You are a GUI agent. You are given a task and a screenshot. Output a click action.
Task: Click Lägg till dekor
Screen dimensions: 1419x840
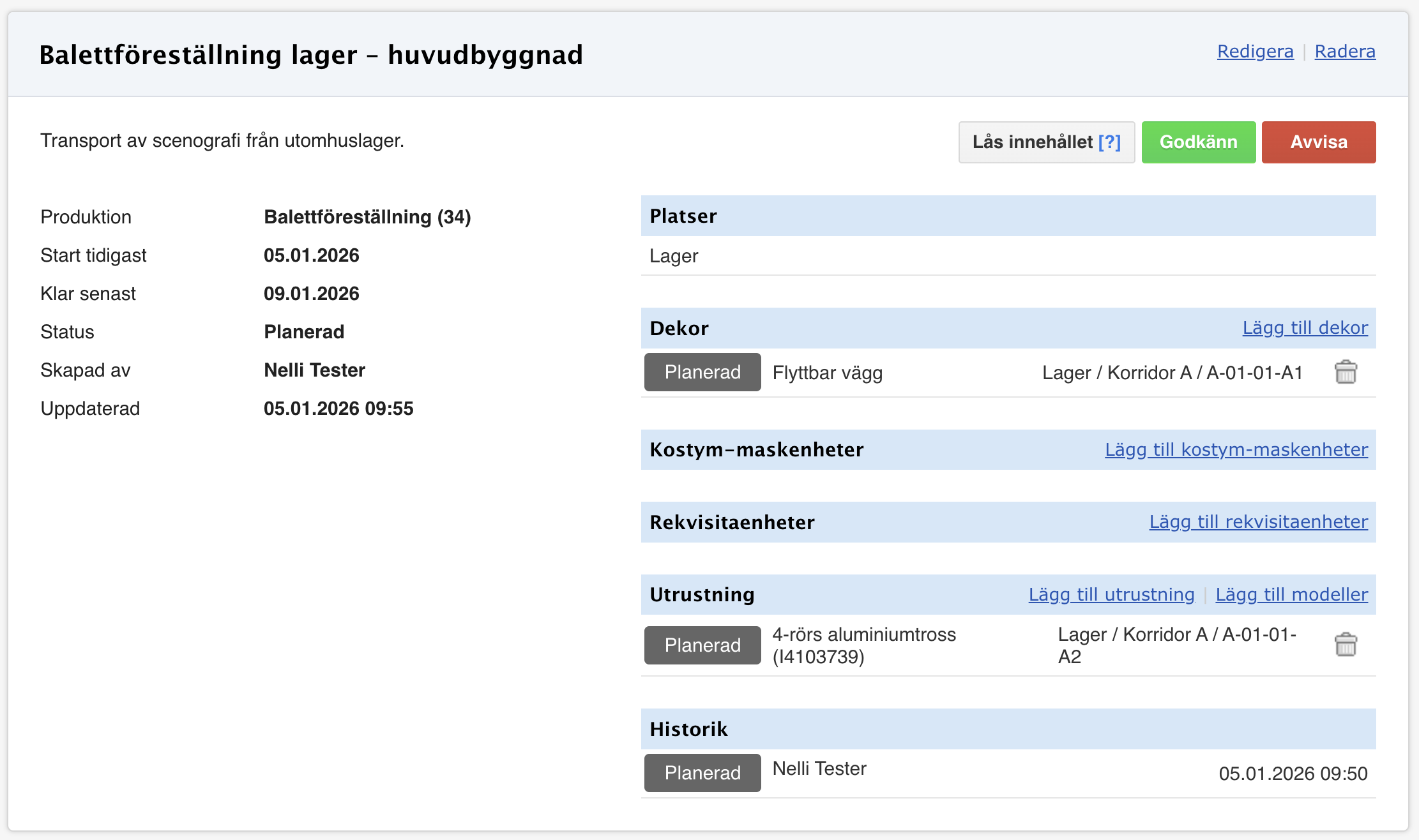[x=1305, y=327]
